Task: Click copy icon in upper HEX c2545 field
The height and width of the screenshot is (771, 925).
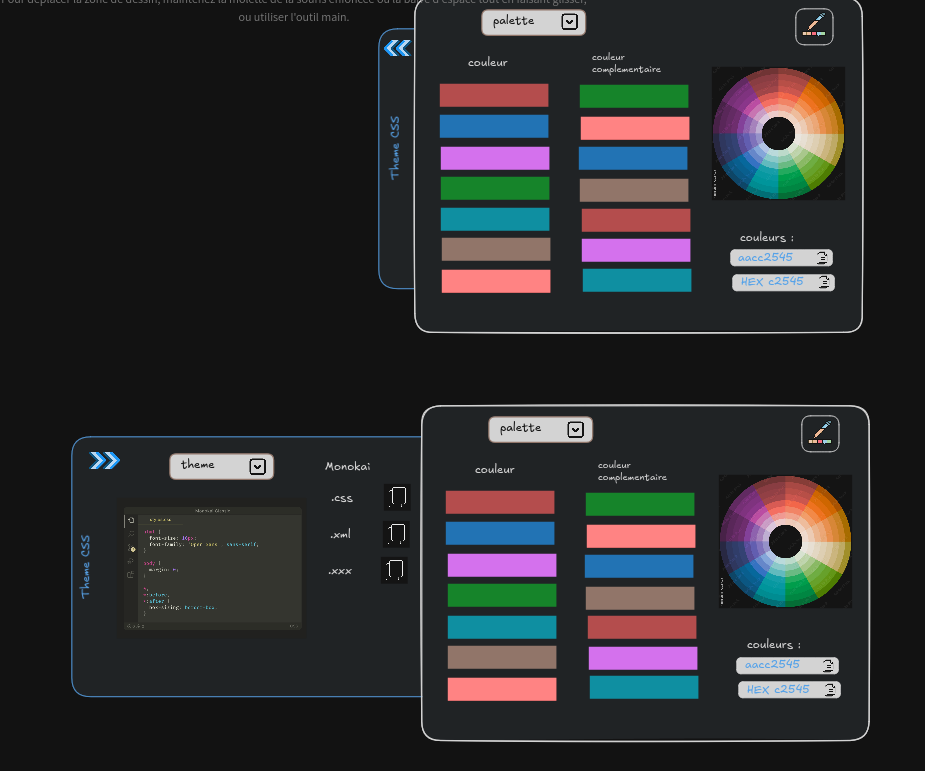Action: click(x=824, y=283)
